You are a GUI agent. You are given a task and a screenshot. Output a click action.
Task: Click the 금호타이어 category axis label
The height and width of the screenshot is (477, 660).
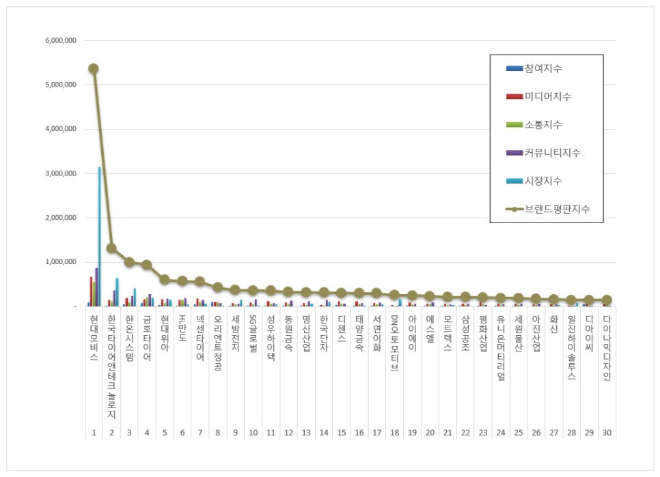147,336
